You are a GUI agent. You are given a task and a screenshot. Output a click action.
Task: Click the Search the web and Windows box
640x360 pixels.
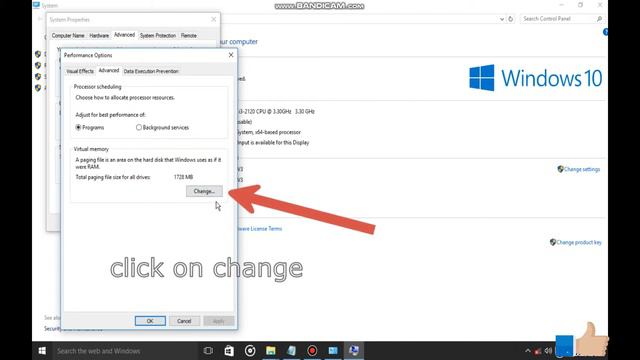pyautogui.click(x=124, y=351)
